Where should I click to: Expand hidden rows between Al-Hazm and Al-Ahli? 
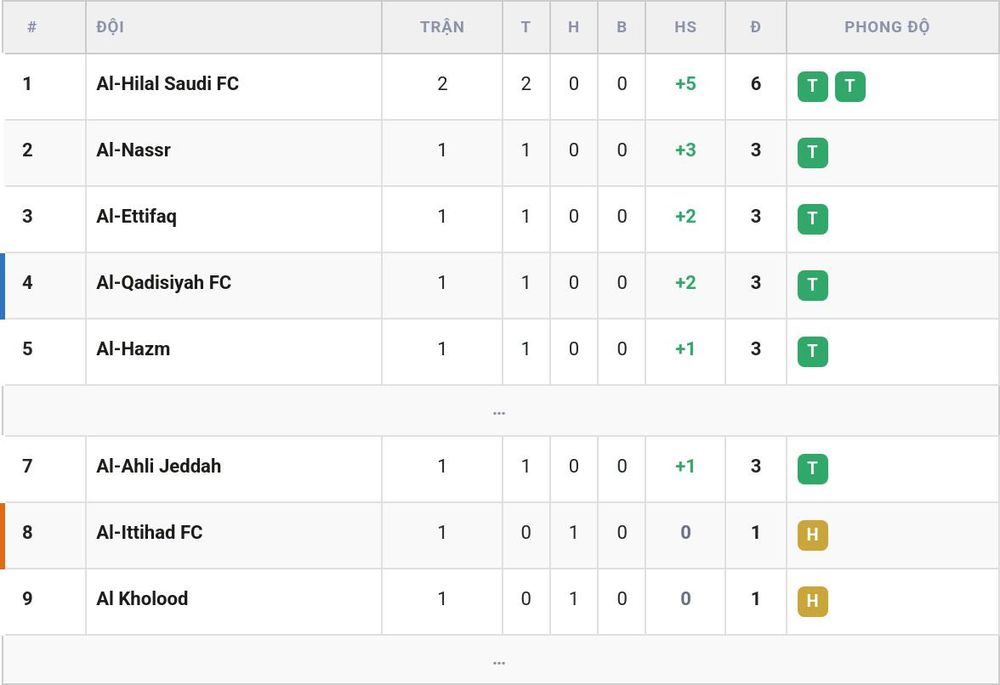tap(499, 411)
